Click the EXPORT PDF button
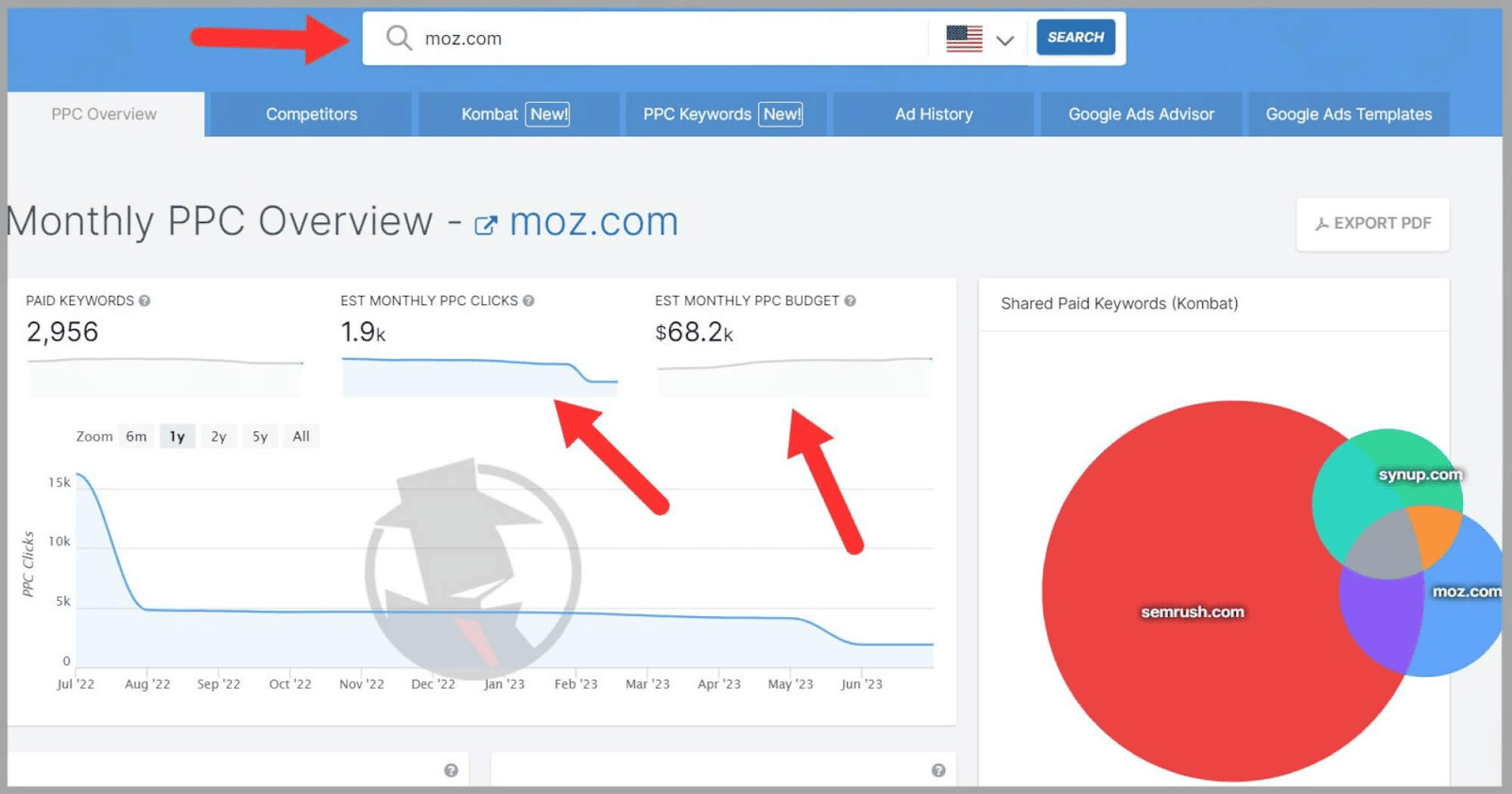The width and height of the screenshot is (1512, 794). click(1372, 224)
